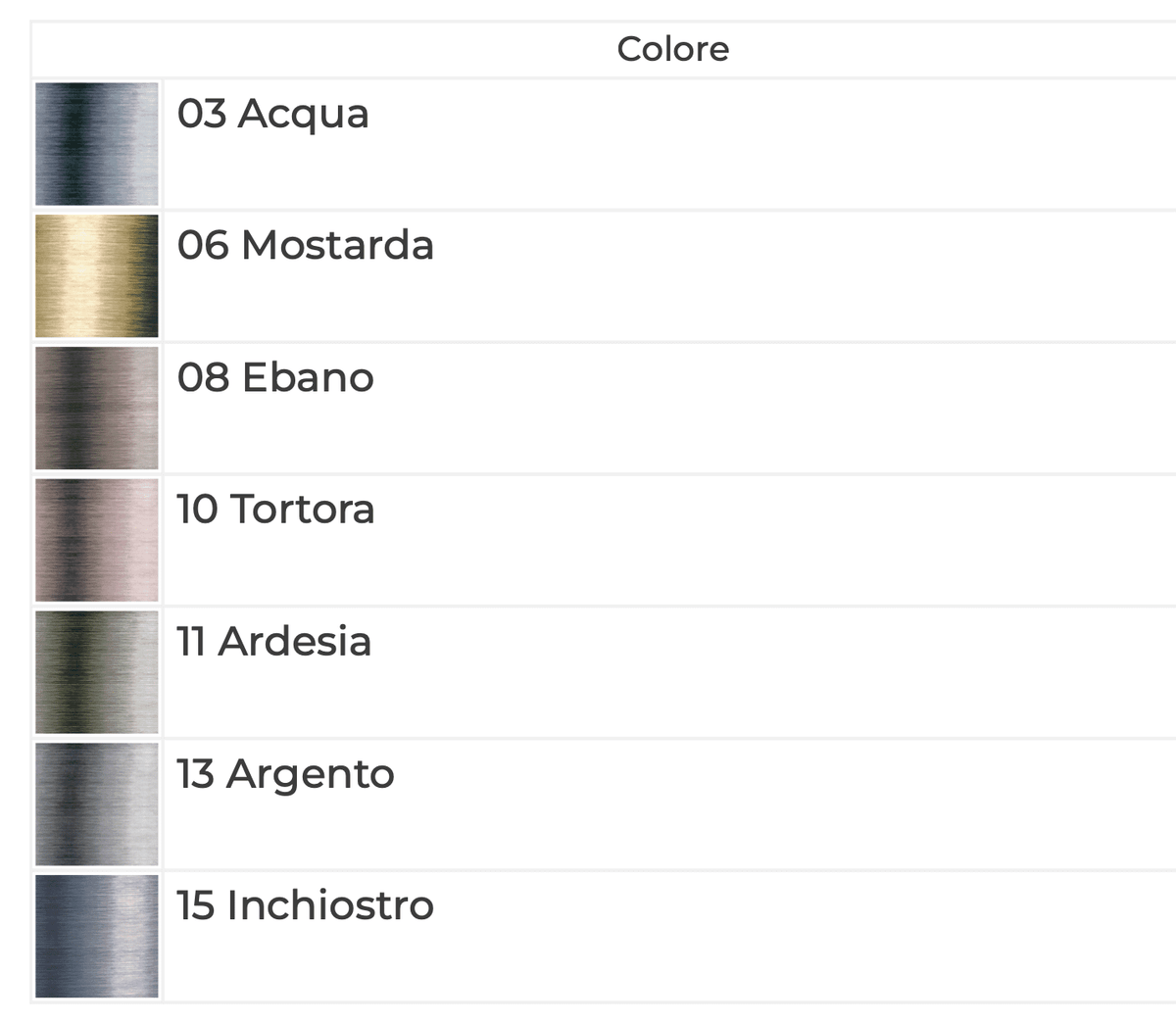This screenshot has width=1176, height=1023.
Task: Click the 08 Ebano label text
Action: pos(275,377)
